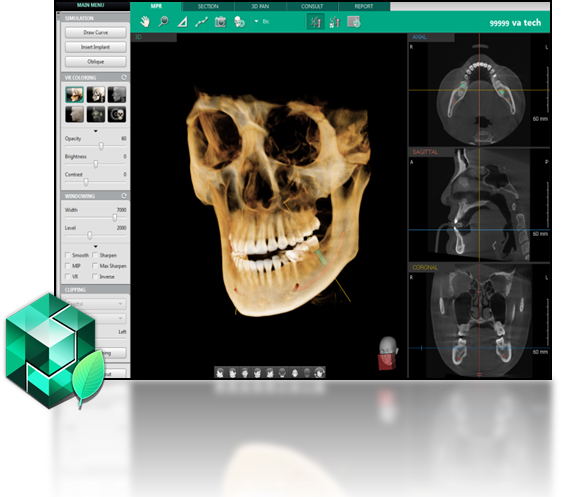The height and width of the screenshot is (497, 563).
Task: Switch to the SECTION tab
Action: coord(208,6)
